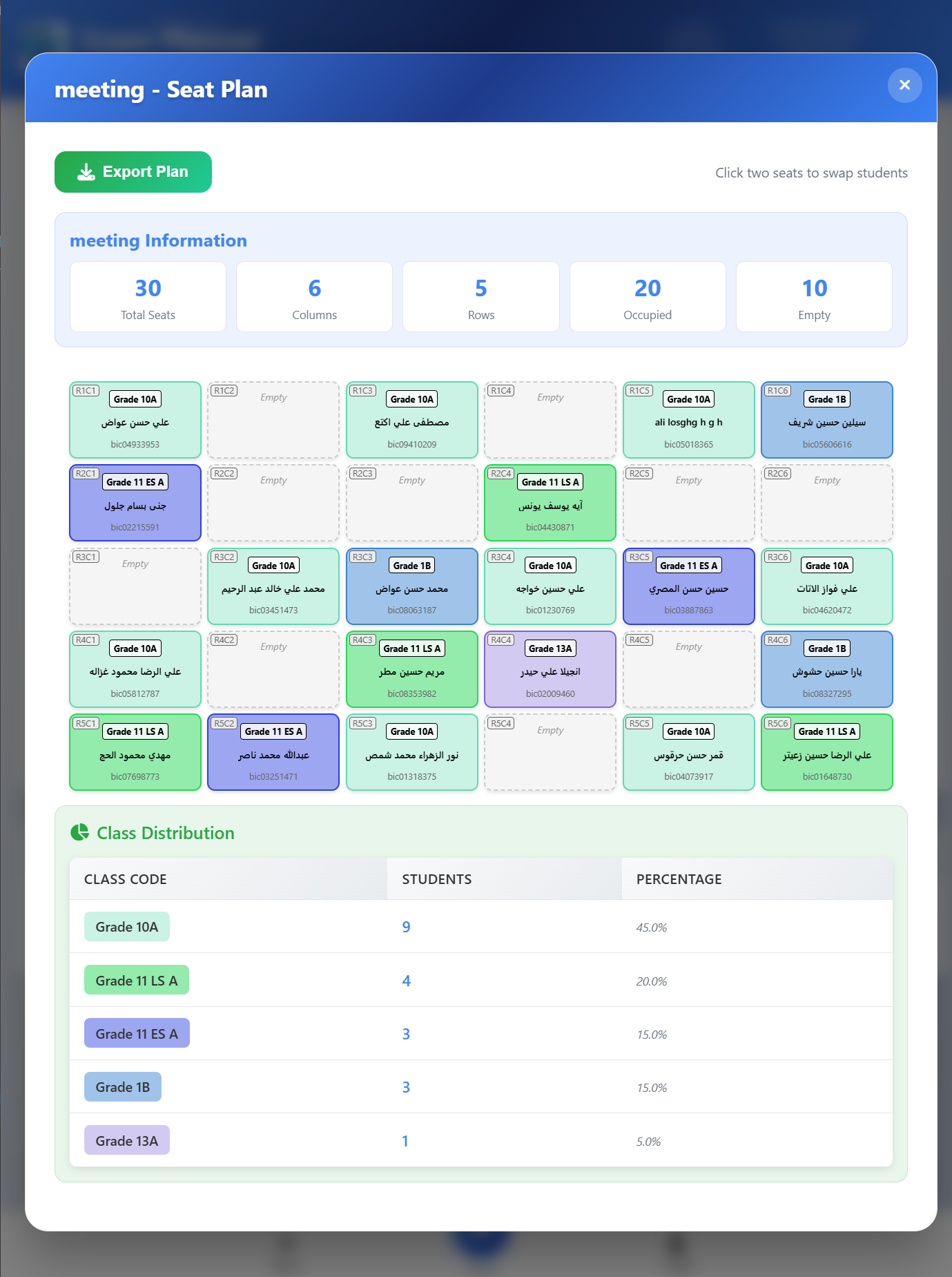This screenshot has height=1277, width=952.
Task: Click the Grade 1B seat R1C6
Action: tap(827, 420)
